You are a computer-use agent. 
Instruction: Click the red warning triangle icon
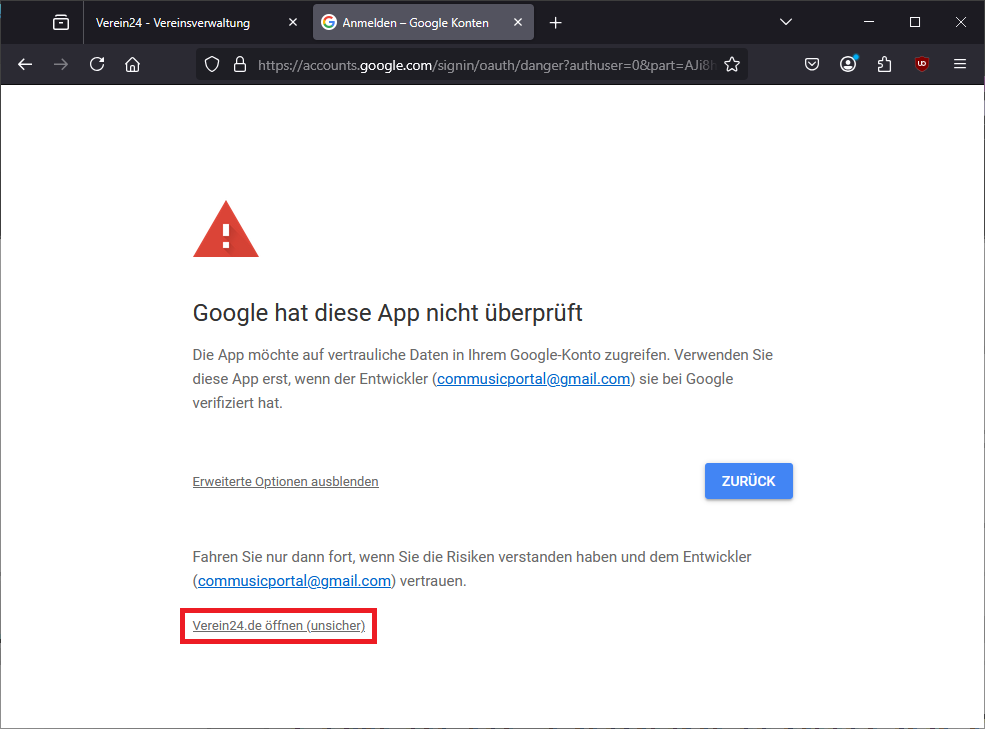coord(226,230)
